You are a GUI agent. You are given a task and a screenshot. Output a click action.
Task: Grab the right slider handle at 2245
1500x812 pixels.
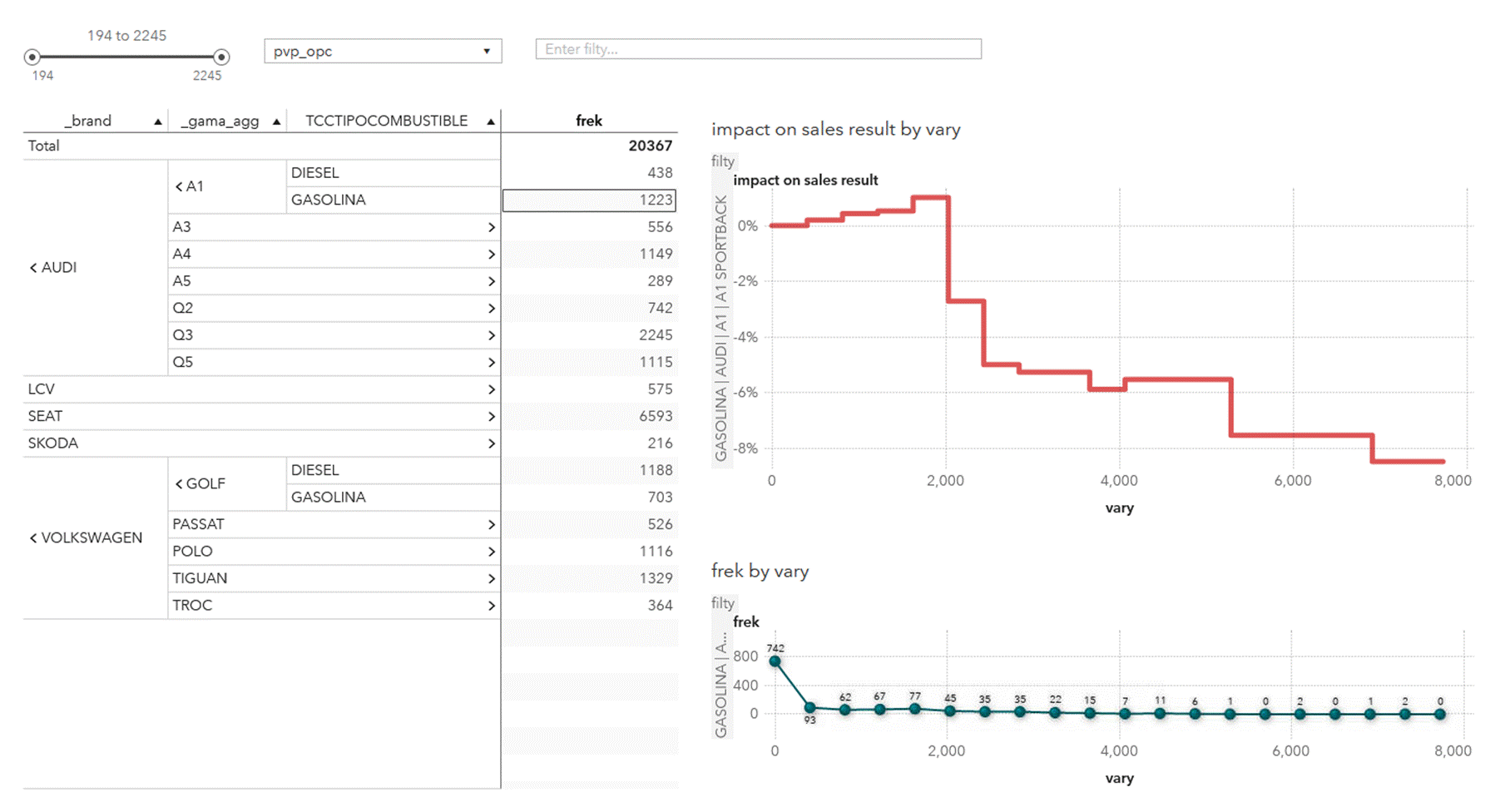221,57
